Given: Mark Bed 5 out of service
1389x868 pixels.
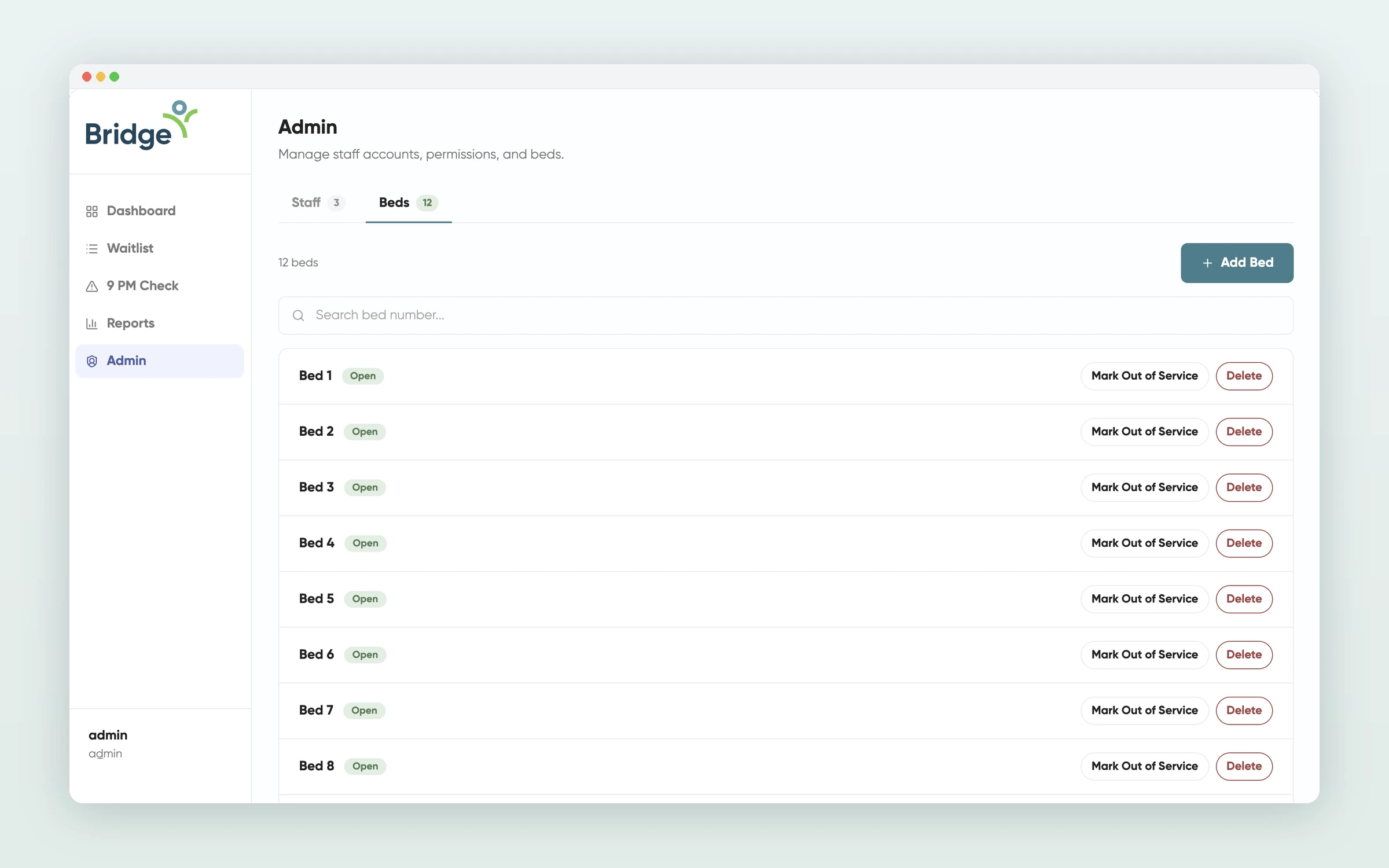Looking at the screenshot, I should (1144, 599).
